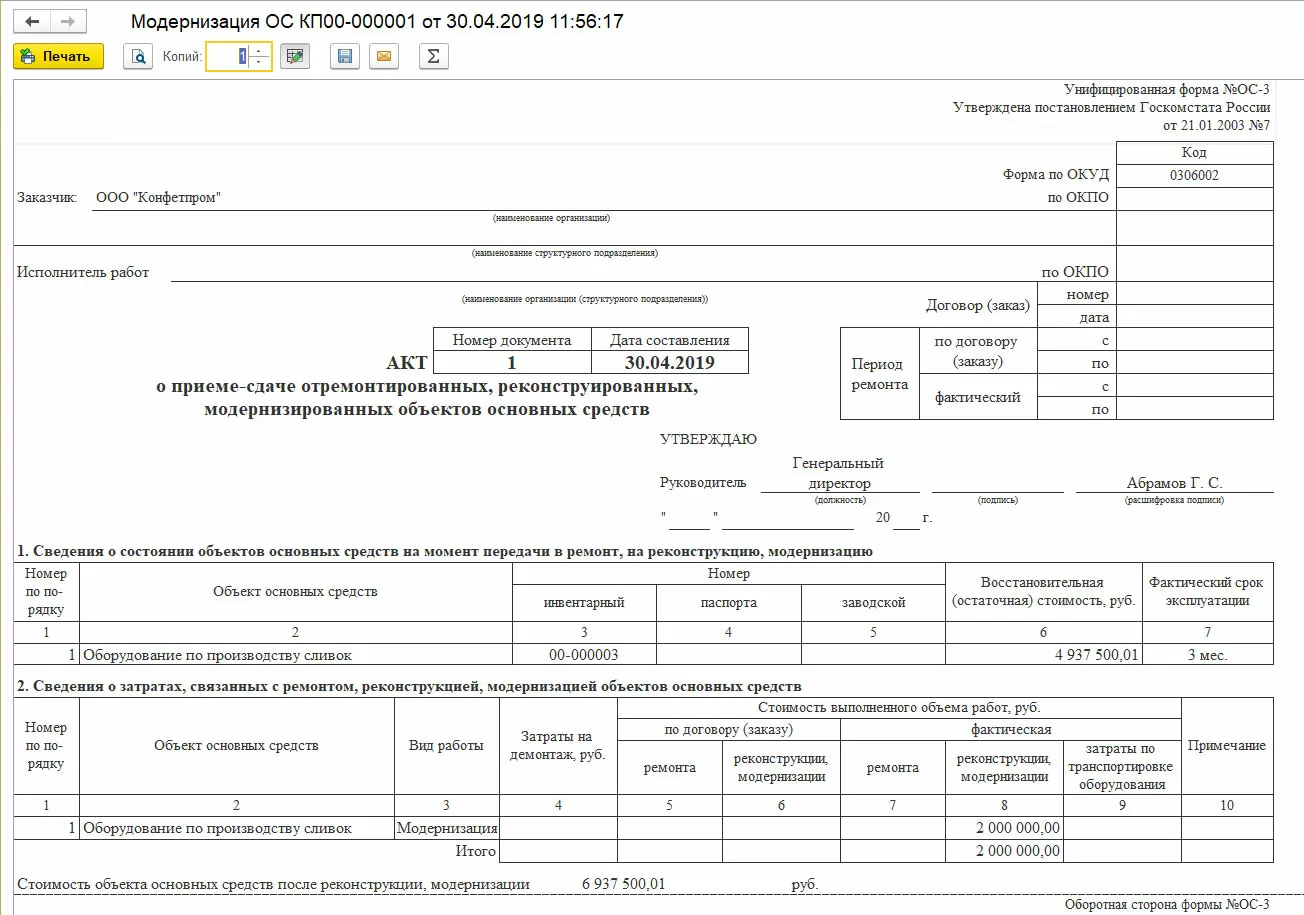Increase copies with up stepper arrow

coord(260,50)
